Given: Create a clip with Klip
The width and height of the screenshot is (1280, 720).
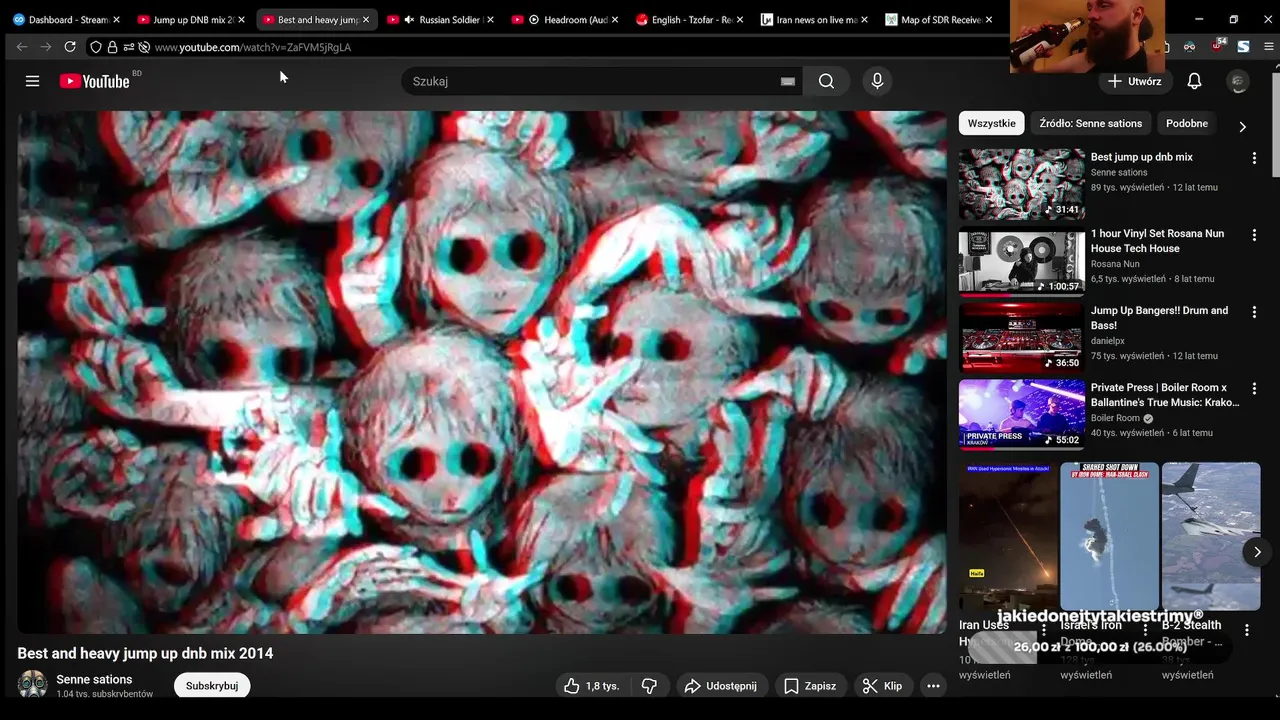Looking at the screenshot, I should click(x=882, y=686).
